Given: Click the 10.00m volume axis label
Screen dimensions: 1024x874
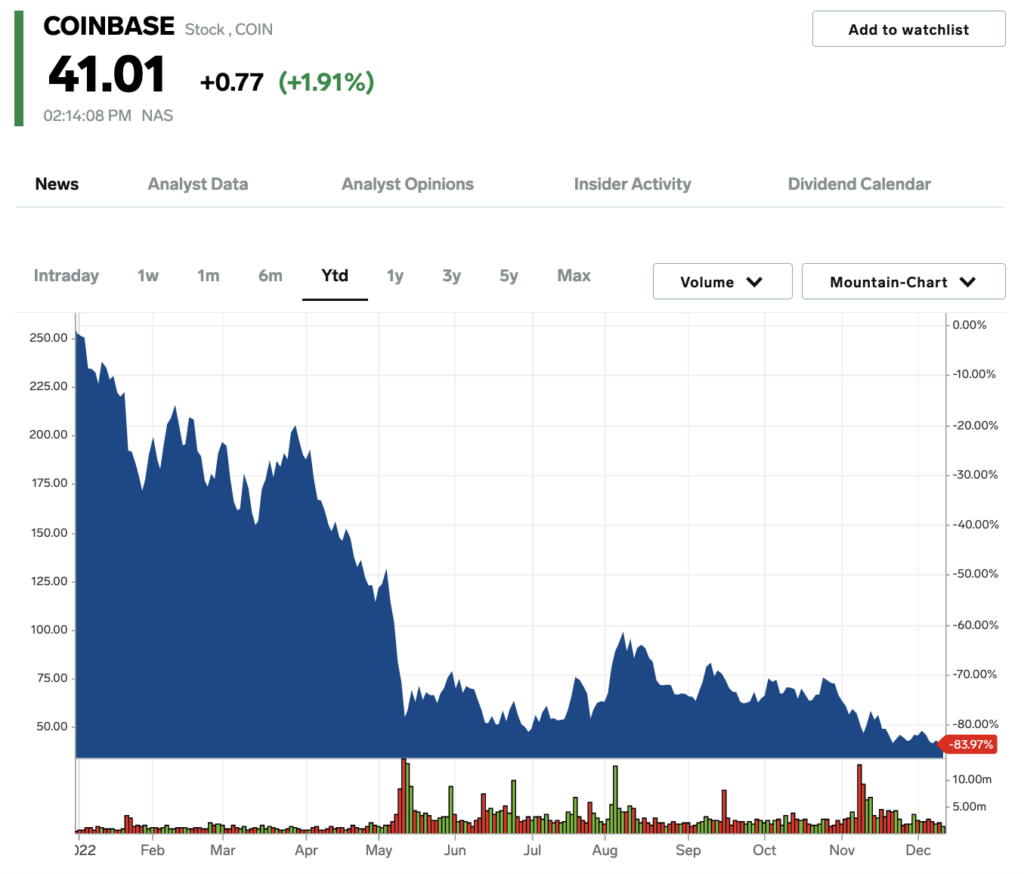Looking at the screenshot, I should [x=972, y=779].
